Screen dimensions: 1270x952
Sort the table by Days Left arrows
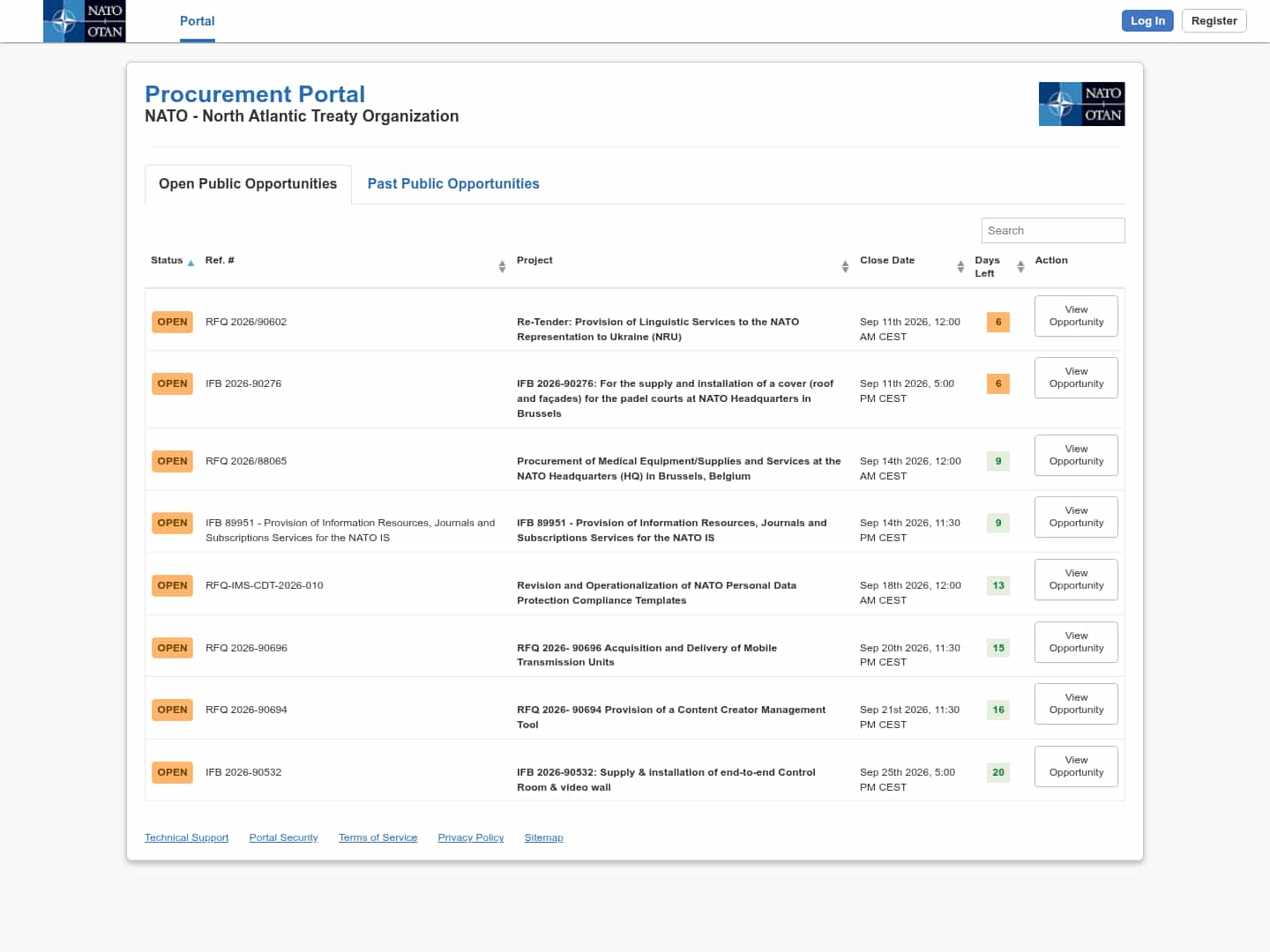click(x=1020, y=266)
